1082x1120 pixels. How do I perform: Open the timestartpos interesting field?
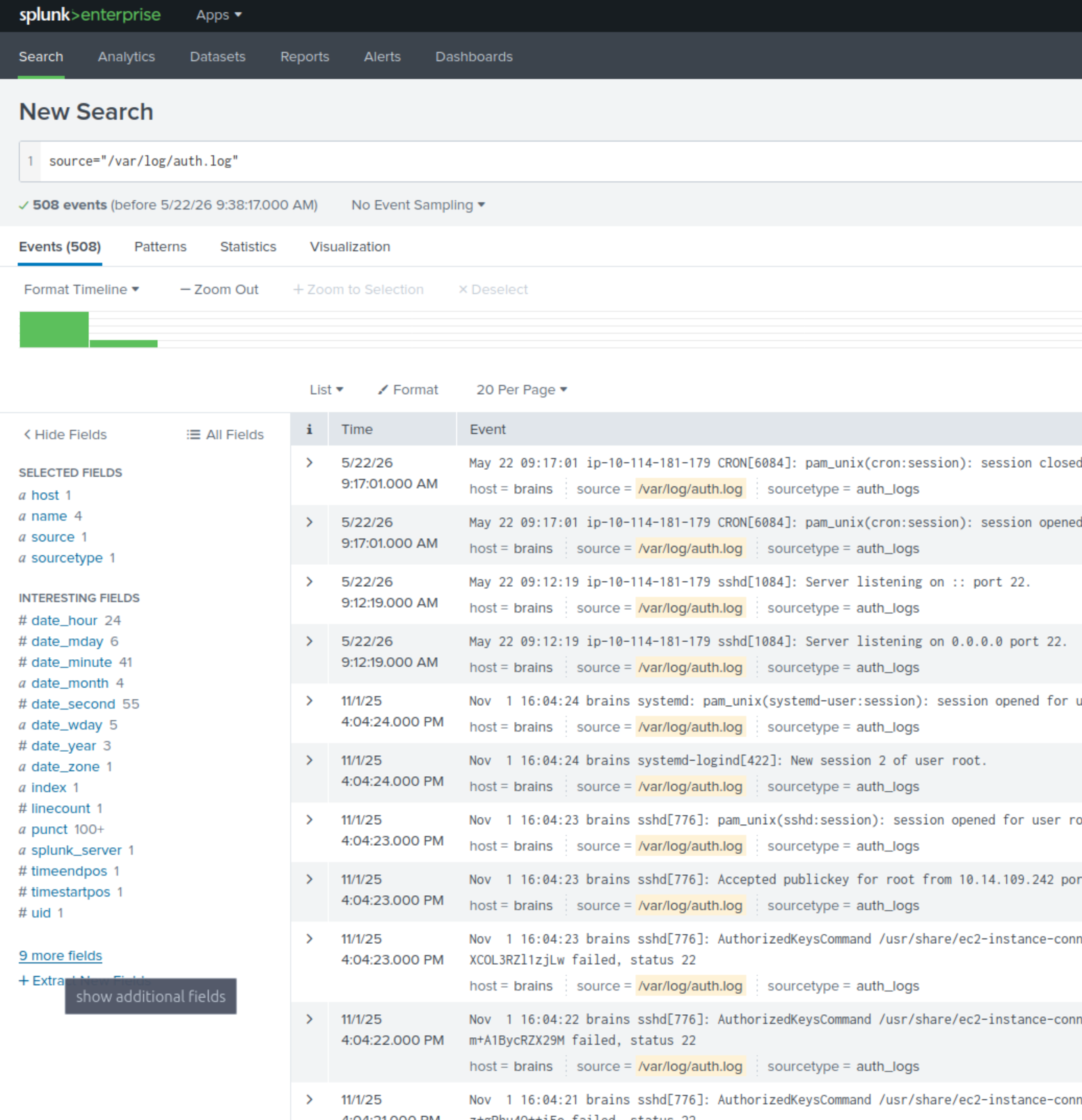[70, 892]
